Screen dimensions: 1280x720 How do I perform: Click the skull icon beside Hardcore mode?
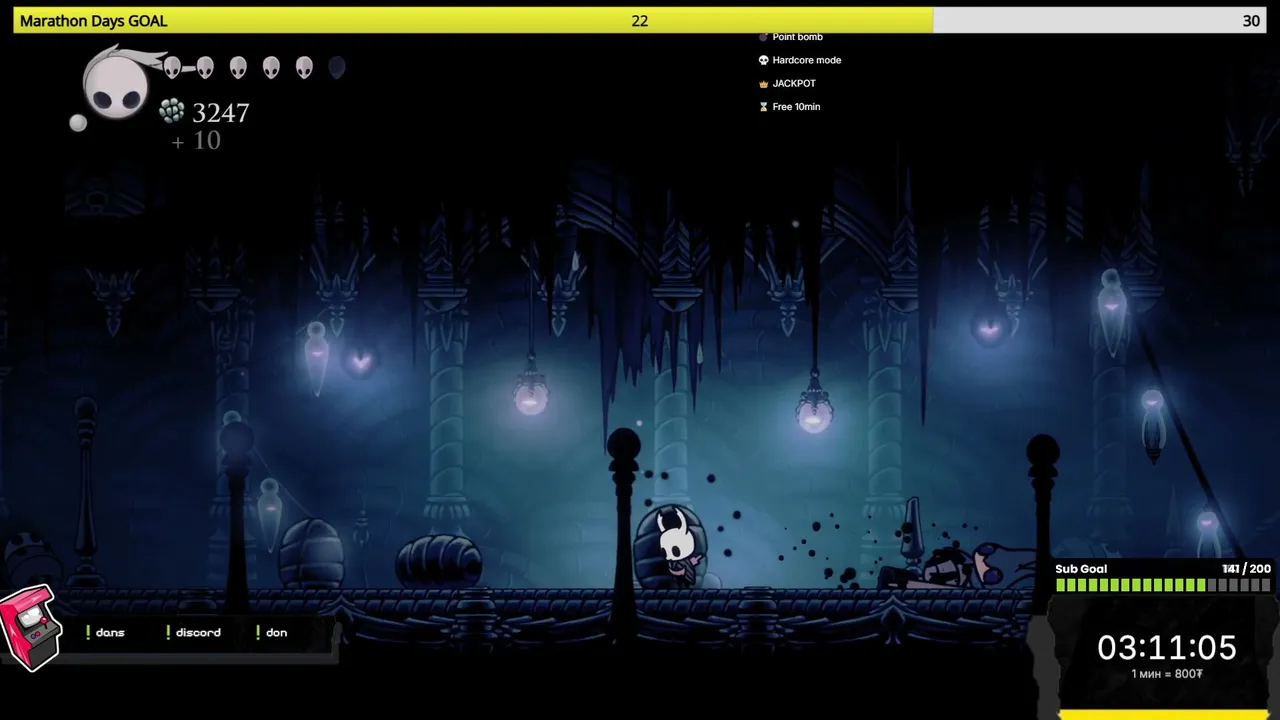(x=763, y=60)
